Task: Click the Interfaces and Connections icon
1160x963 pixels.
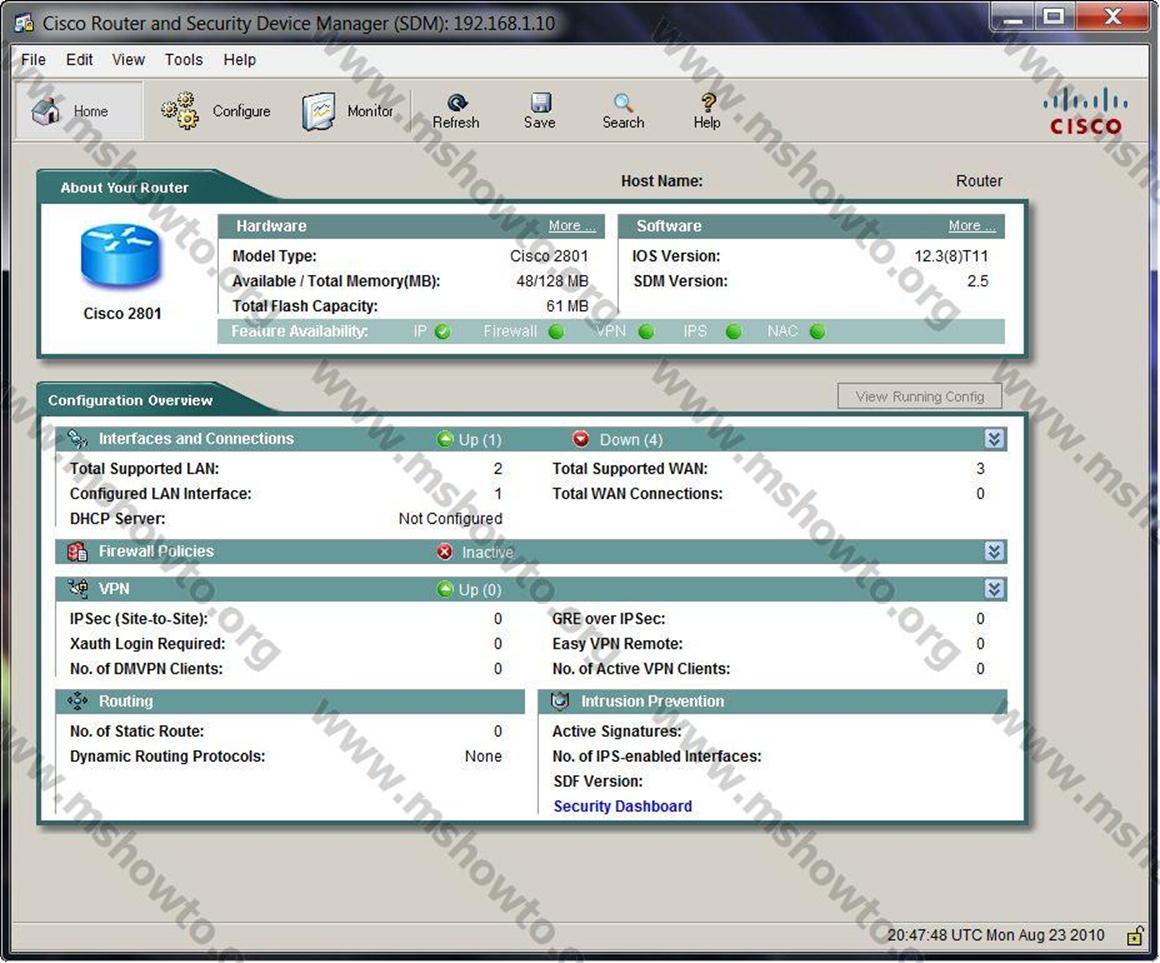Action: 78,439
